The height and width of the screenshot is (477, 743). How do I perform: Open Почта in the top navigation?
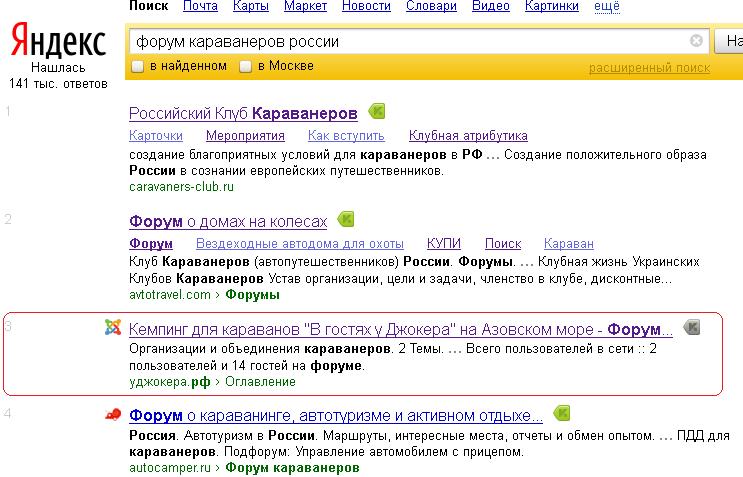click(x=200, y=6)
